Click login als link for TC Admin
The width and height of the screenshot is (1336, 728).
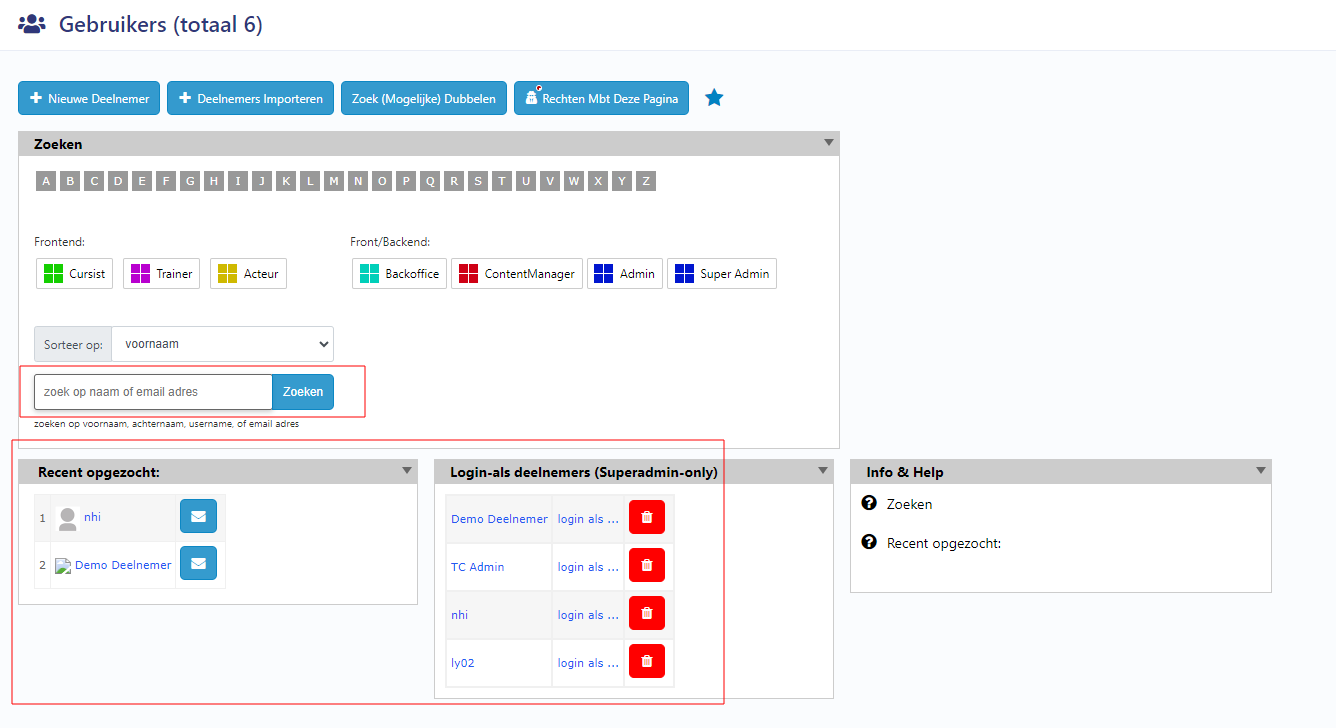(x=588, y=567)
